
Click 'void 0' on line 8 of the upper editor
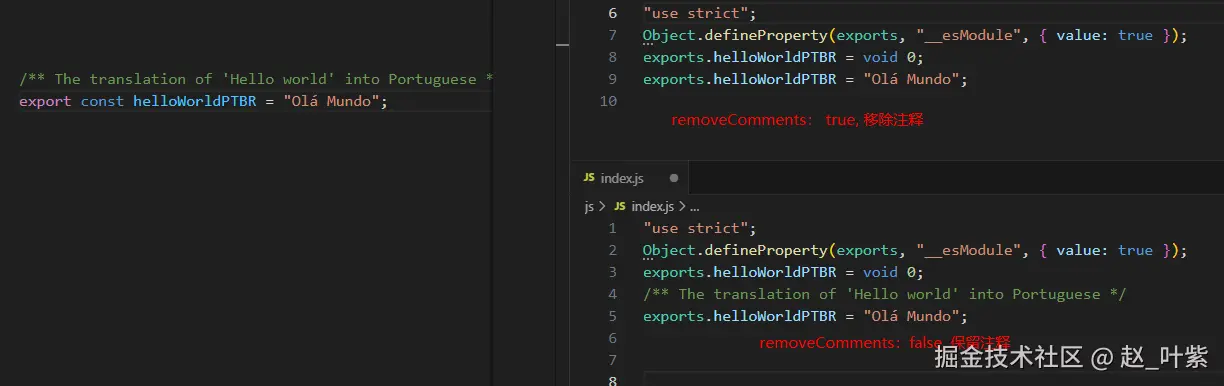(892, 57)
